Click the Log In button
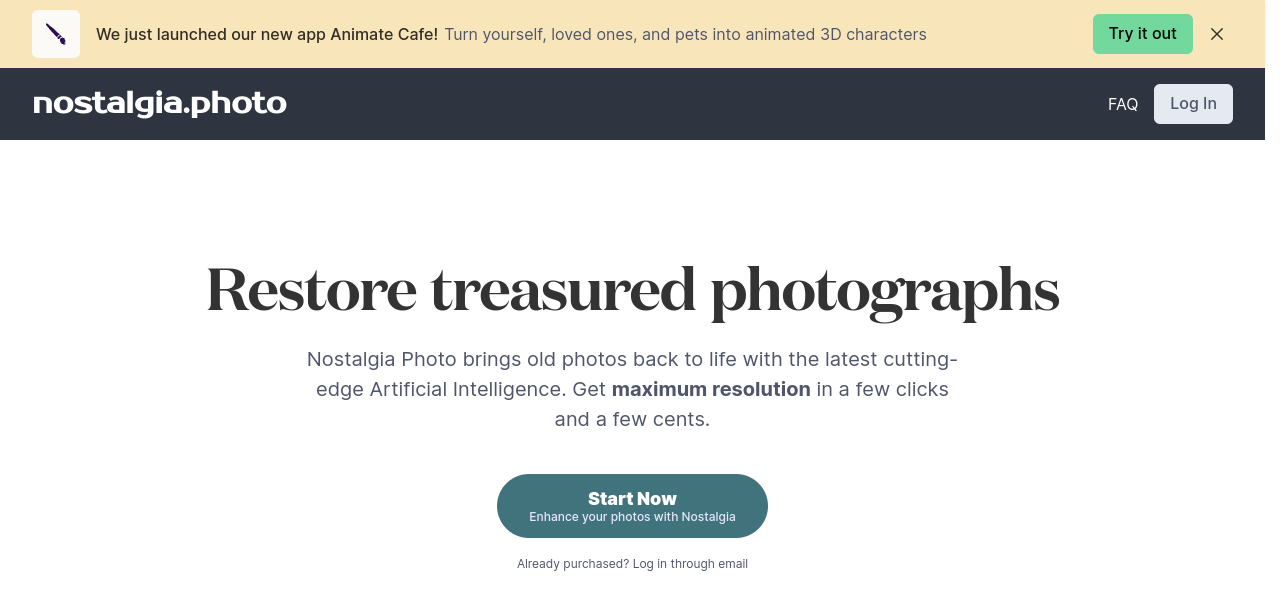The height and width of the screenshot is (600, 1280). pyautogui.click(x=1193, y=104)
